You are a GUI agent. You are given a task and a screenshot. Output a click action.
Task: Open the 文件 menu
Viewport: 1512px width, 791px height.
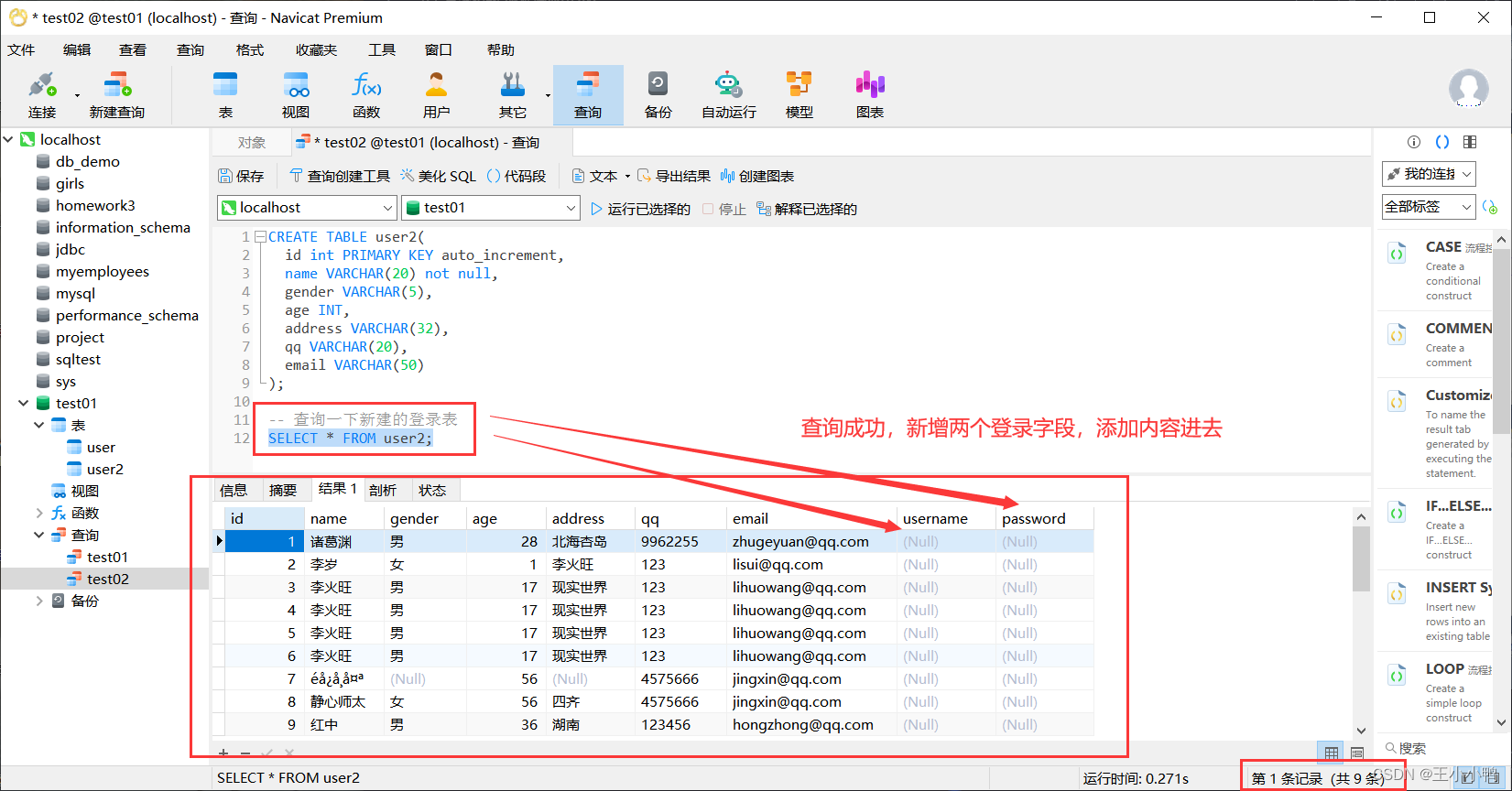point(21,49)
